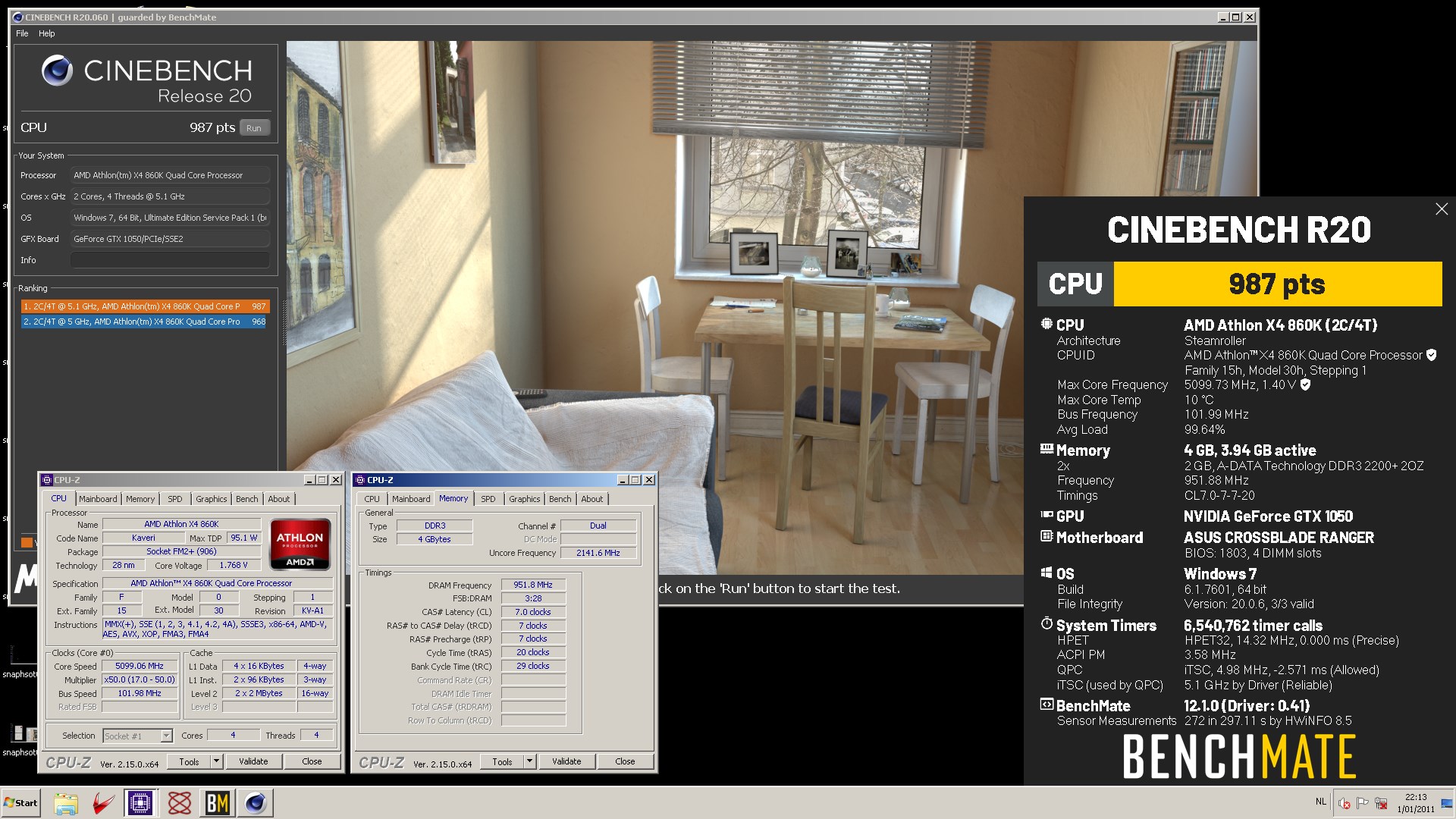Expand Tools dropdown arrow in left CPU-Z
Image resolution: width=1456 pixels, height=819 pixels.
[x=216, y=761]
